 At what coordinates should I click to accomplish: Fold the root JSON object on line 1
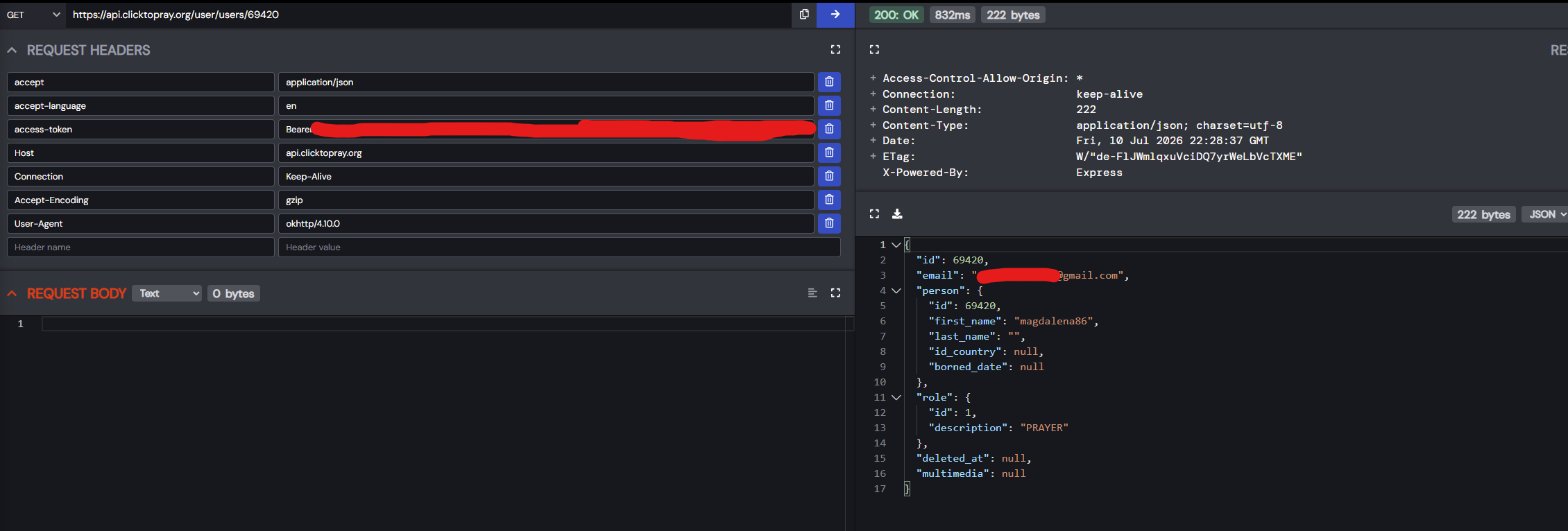click(896, 245)
